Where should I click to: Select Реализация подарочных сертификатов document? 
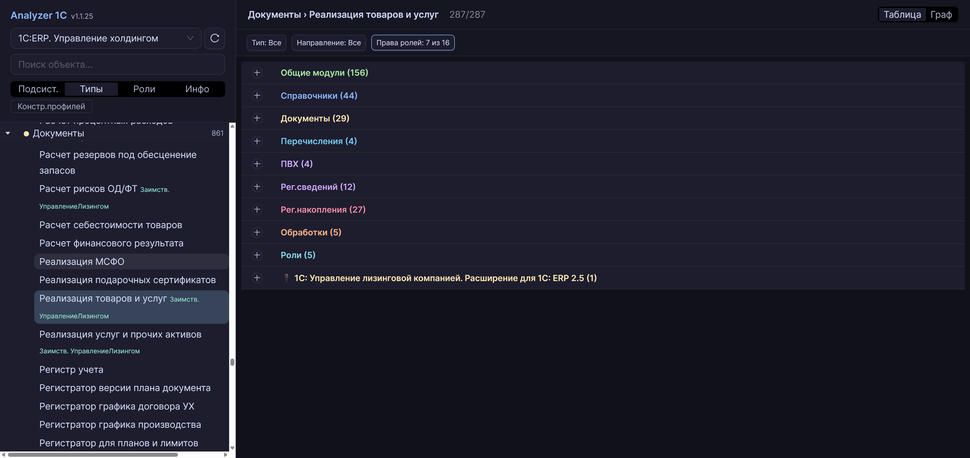coord(131,280)
